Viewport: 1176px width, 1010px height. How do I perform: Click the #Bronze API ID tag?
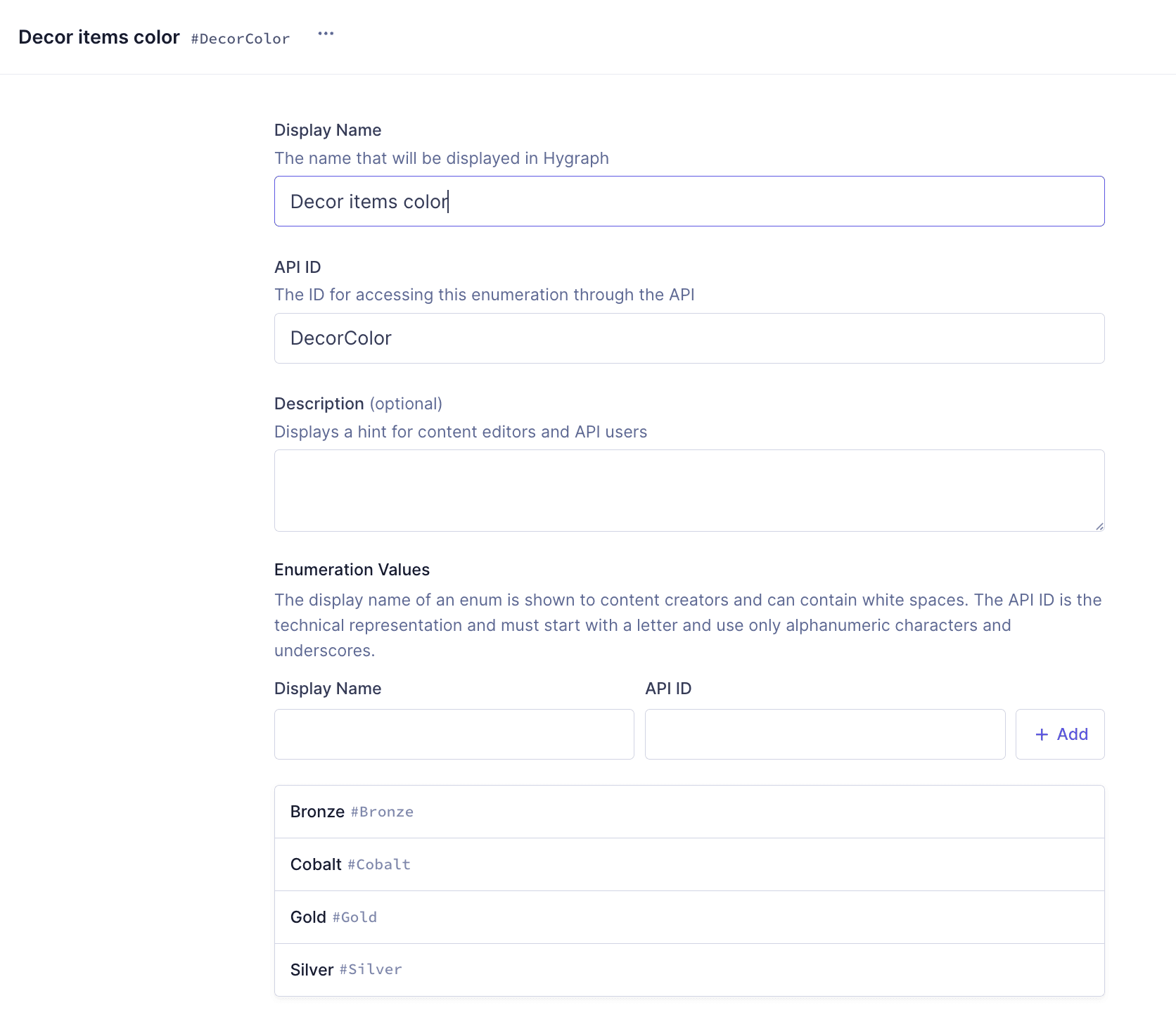(x=382, y=812)
